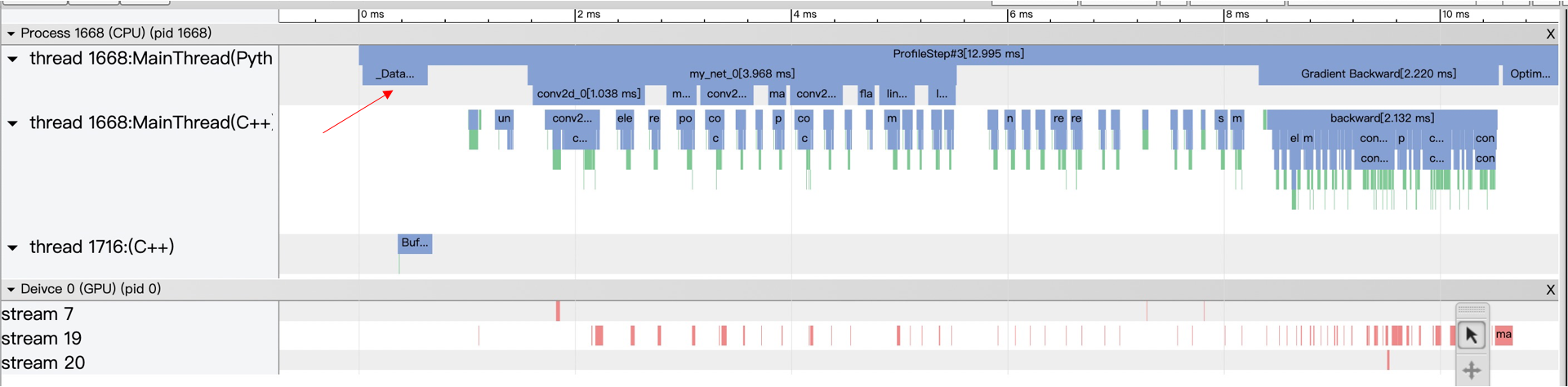Select the arrow selection tool
This screenshot has height=387, width=1568.
click(1472, 336)
